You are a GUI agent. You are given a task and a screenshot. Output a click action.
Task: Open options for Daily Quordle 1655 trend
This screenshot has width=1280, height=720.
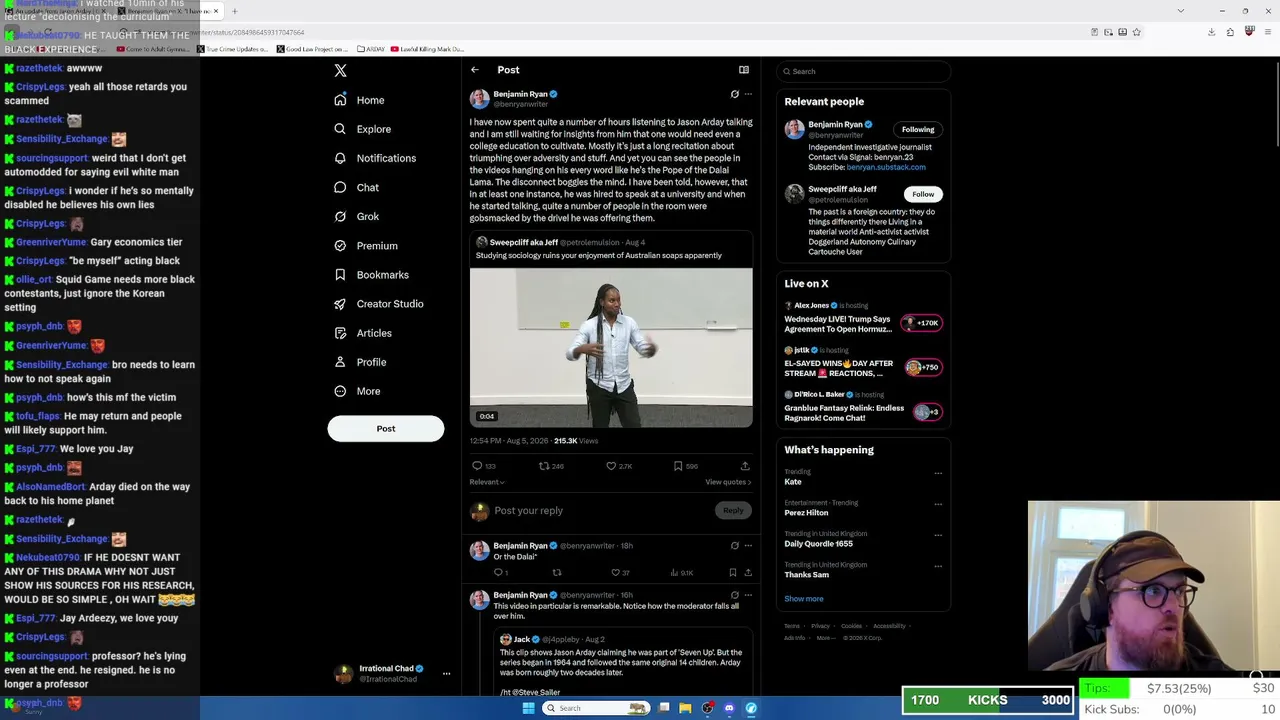point(938,535)
